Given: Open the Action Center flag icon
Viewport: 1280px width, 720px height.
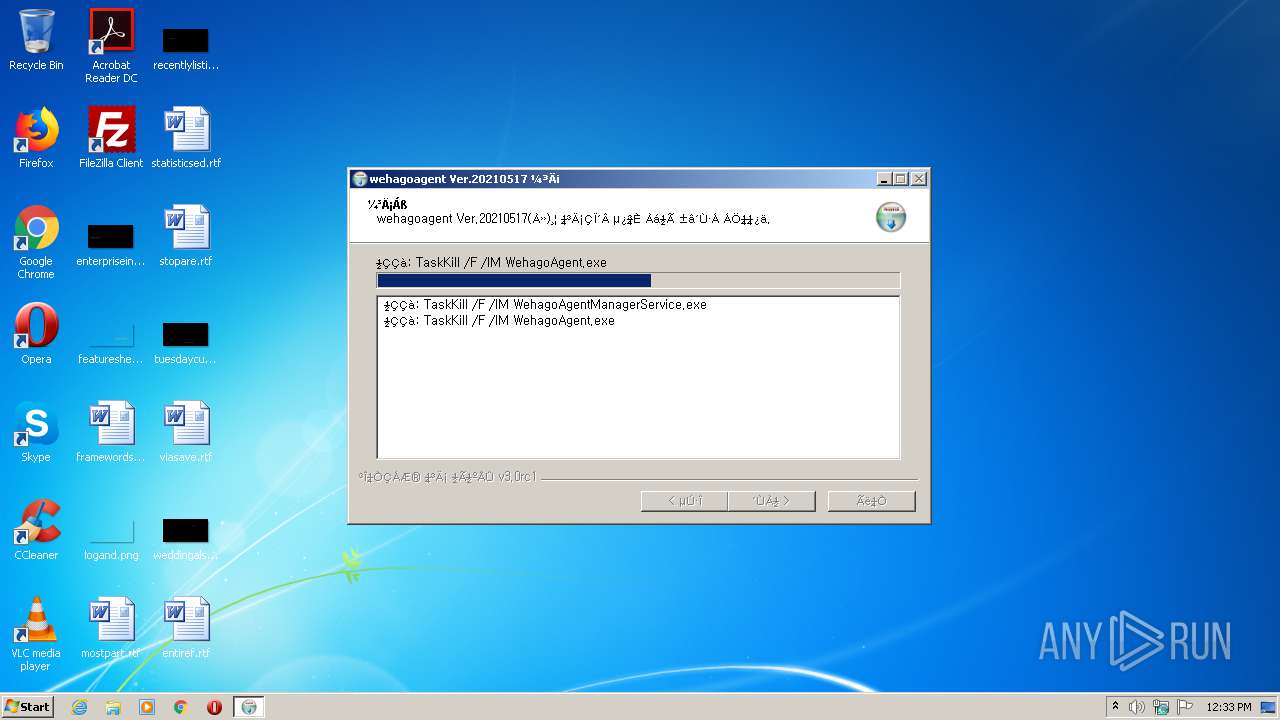Looking at the screenshot, I should pos(1185,707).
